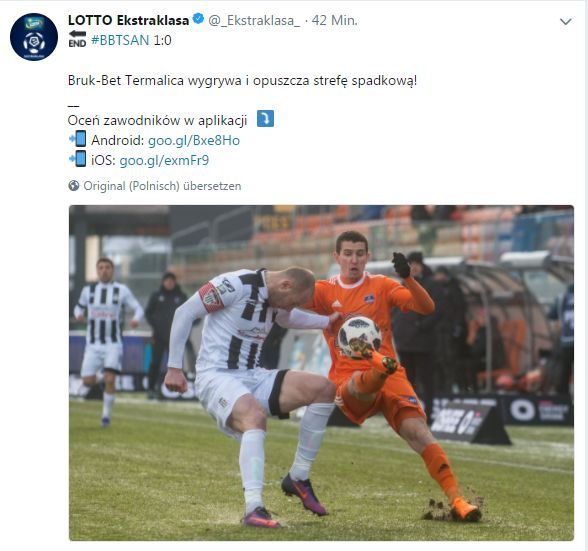Click the END arrow emoji
This screenshot has width=588, height=551.
tap(77, 39)
